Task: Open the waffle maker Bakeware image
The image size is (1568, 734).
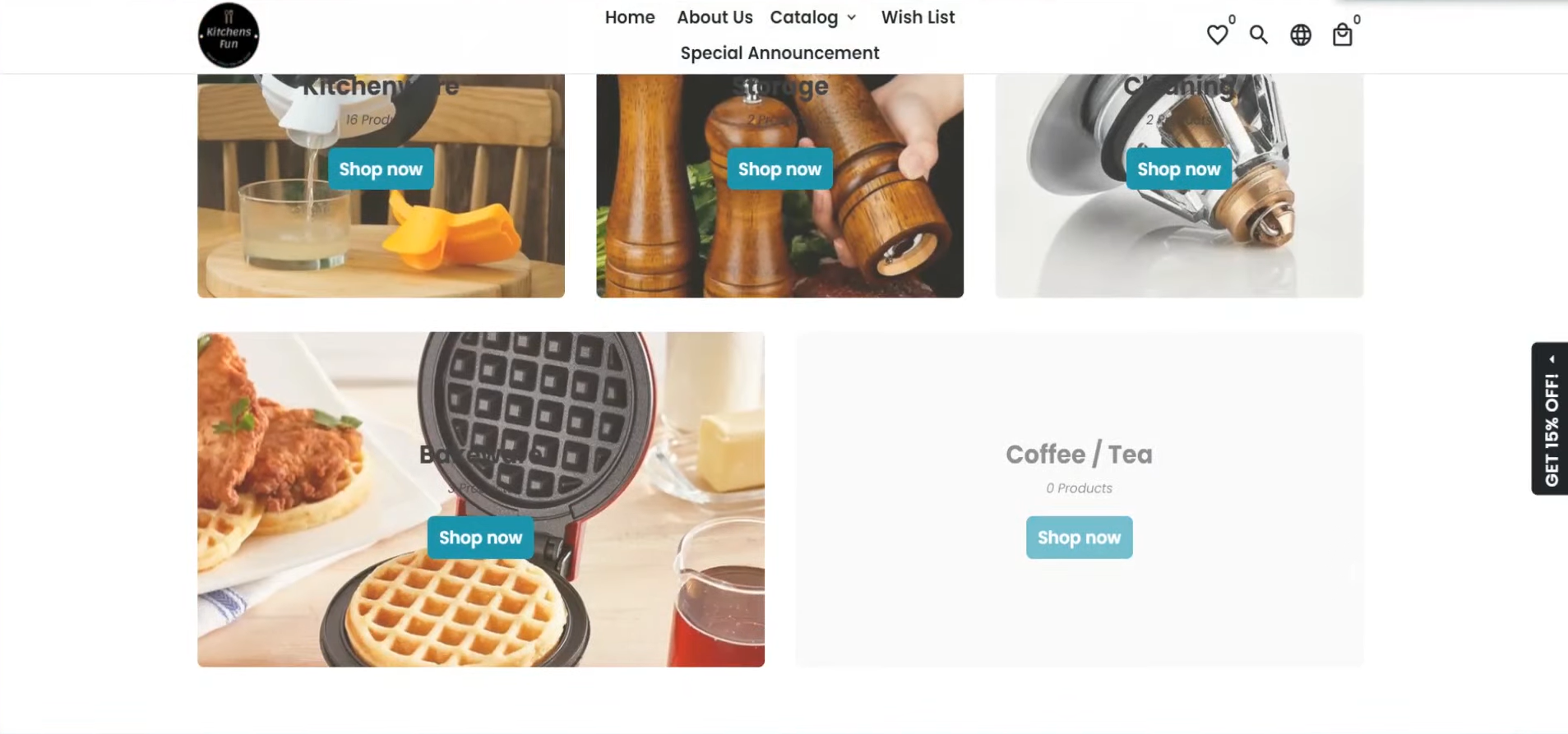Action: [x=481, y=499]
